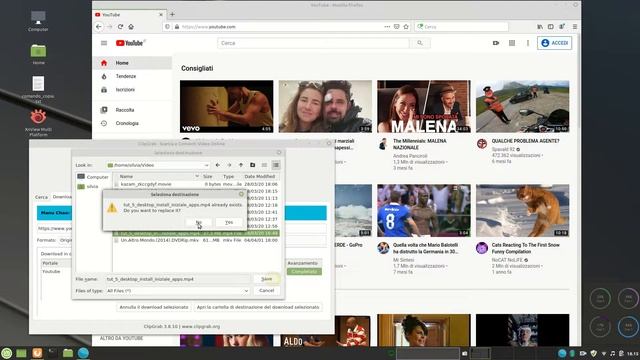Open Firefox library icon
640x360 pixels.
(x=540, y=27)
